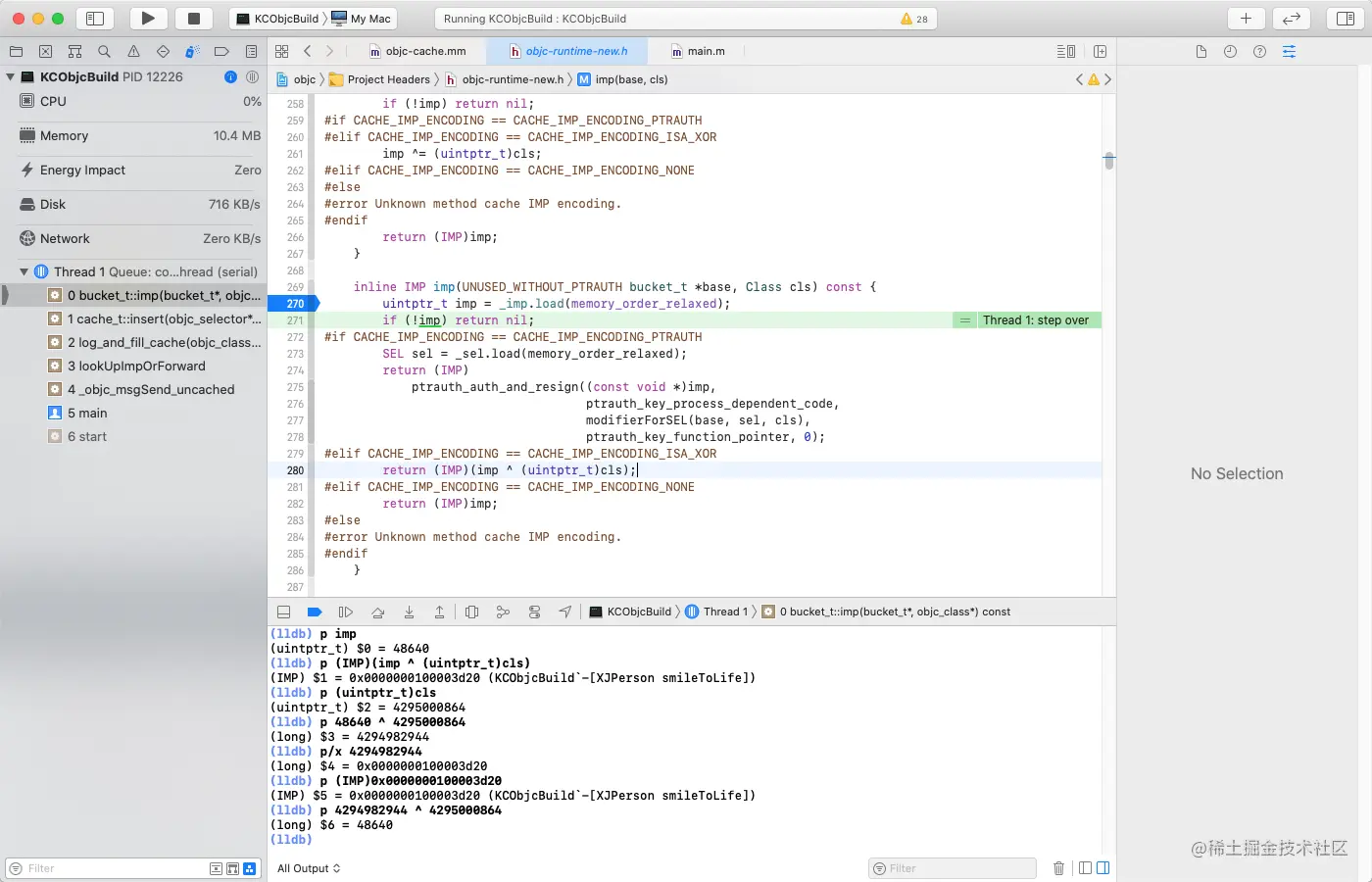Viewport: 1372px width, 882px height.
Task: Switch to main.m tab
Action: (x=698, y=51)
